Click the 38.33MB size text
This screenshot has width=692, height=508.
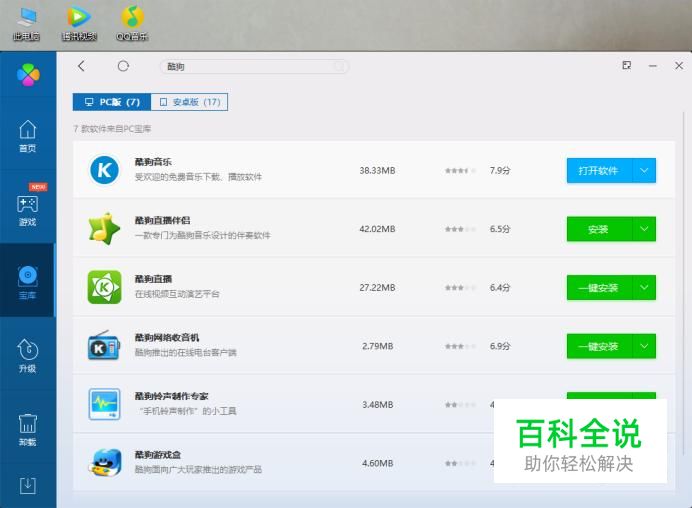377,170
